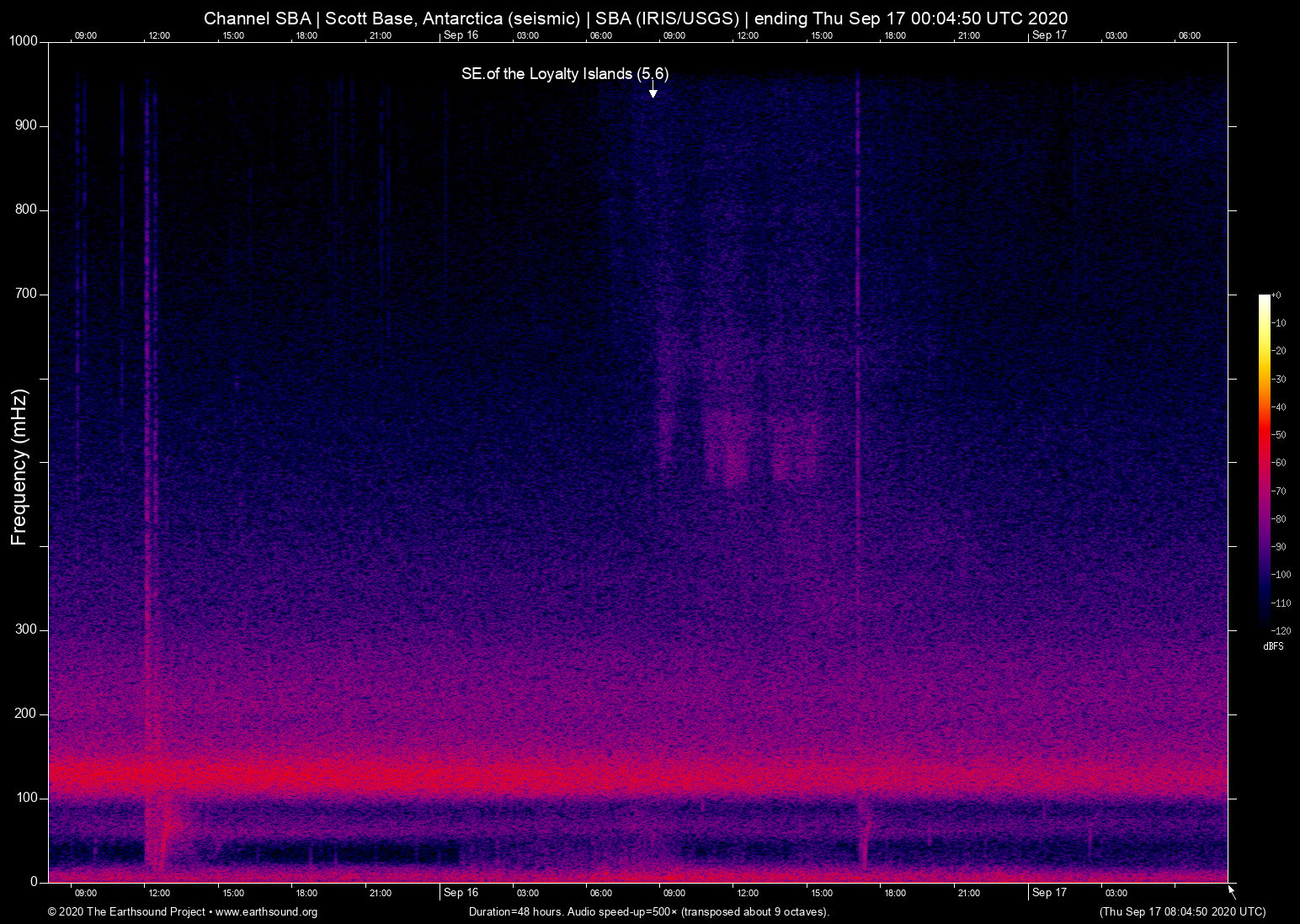Select 'Sep 16' on the bottom time axis
Screen dimensions: 1300x924
tap(461, 893)
